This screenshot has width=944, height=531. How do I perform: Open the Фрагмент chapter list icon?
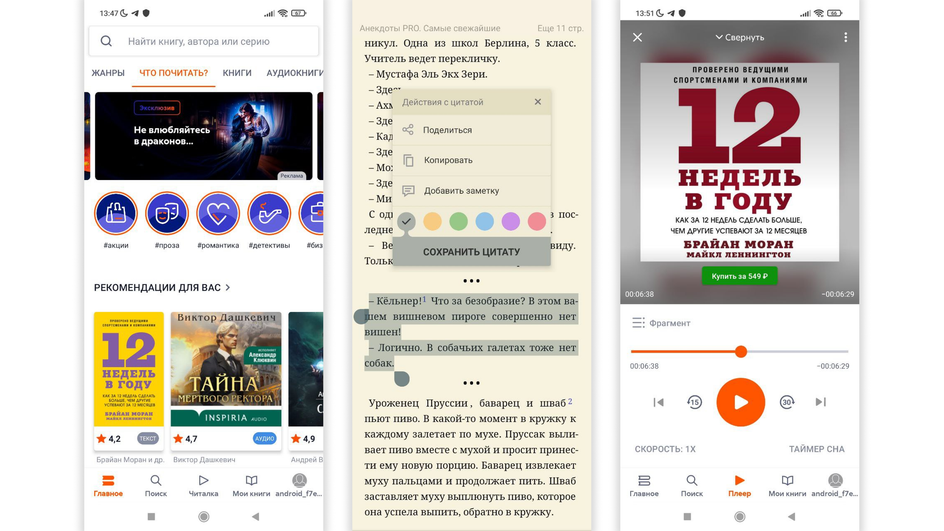[638, 323]
